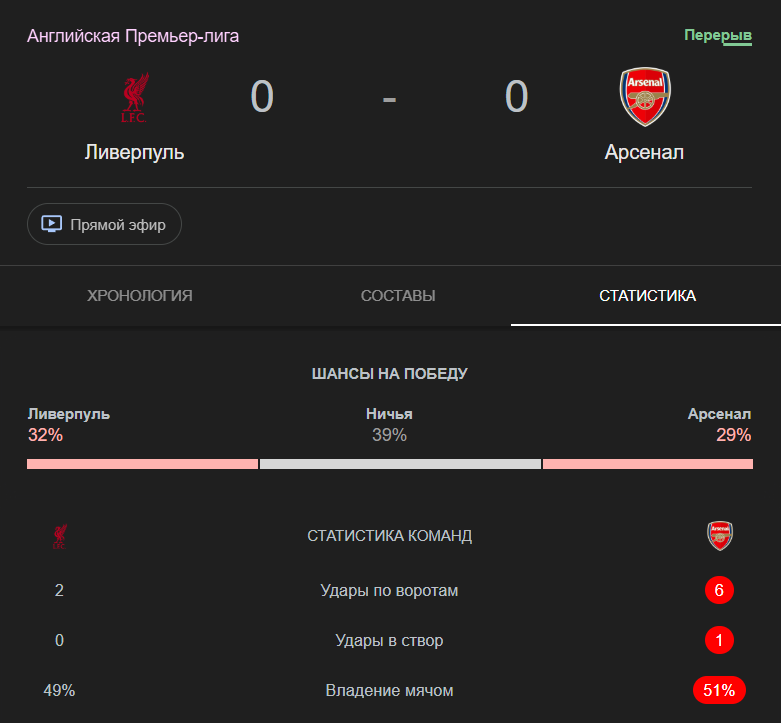Click the live broadcast TV icon

click(x=52, y=224)
